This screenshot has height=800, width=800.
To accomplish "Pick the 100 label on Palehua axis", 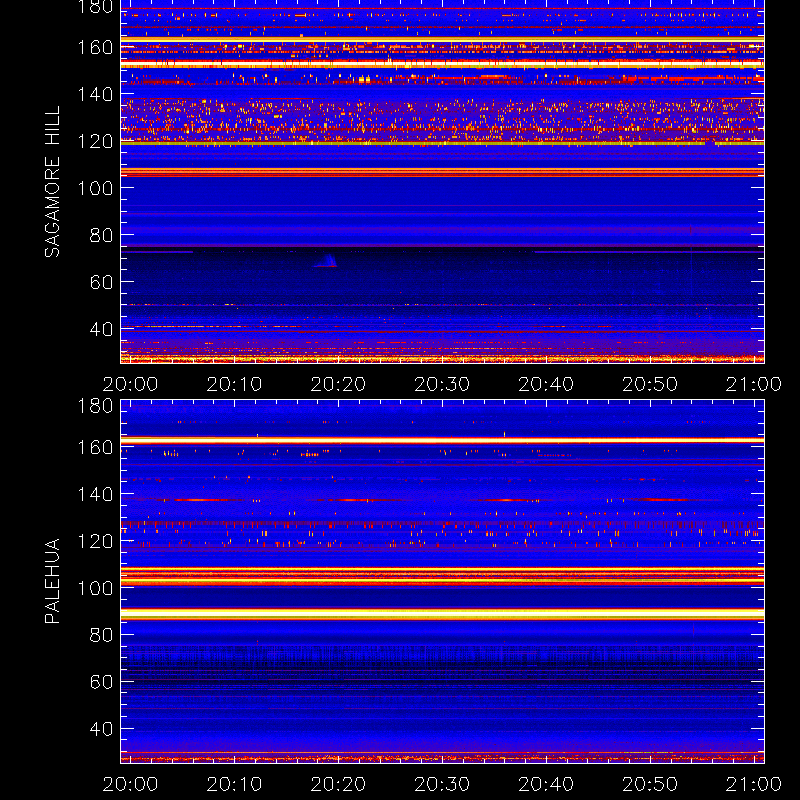I will (95, 588).
